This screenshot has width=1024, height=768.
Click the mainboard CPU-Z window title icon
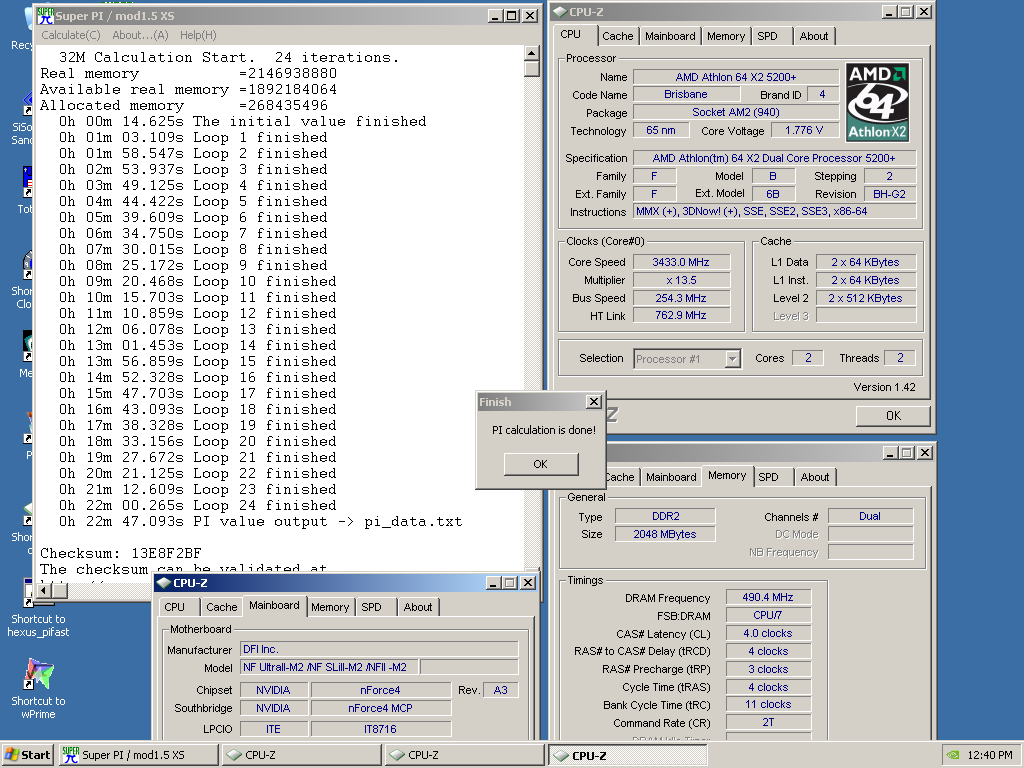163,583
